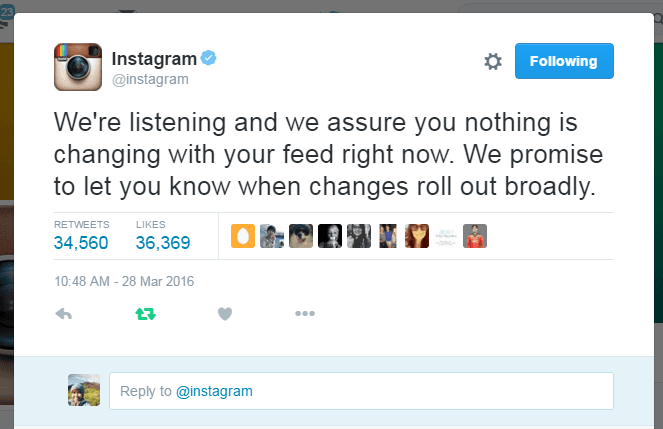The width and height of the screenshot is (663, 429).
Task: Open the dog photo avatar in likers row
Action: (301, 236)
